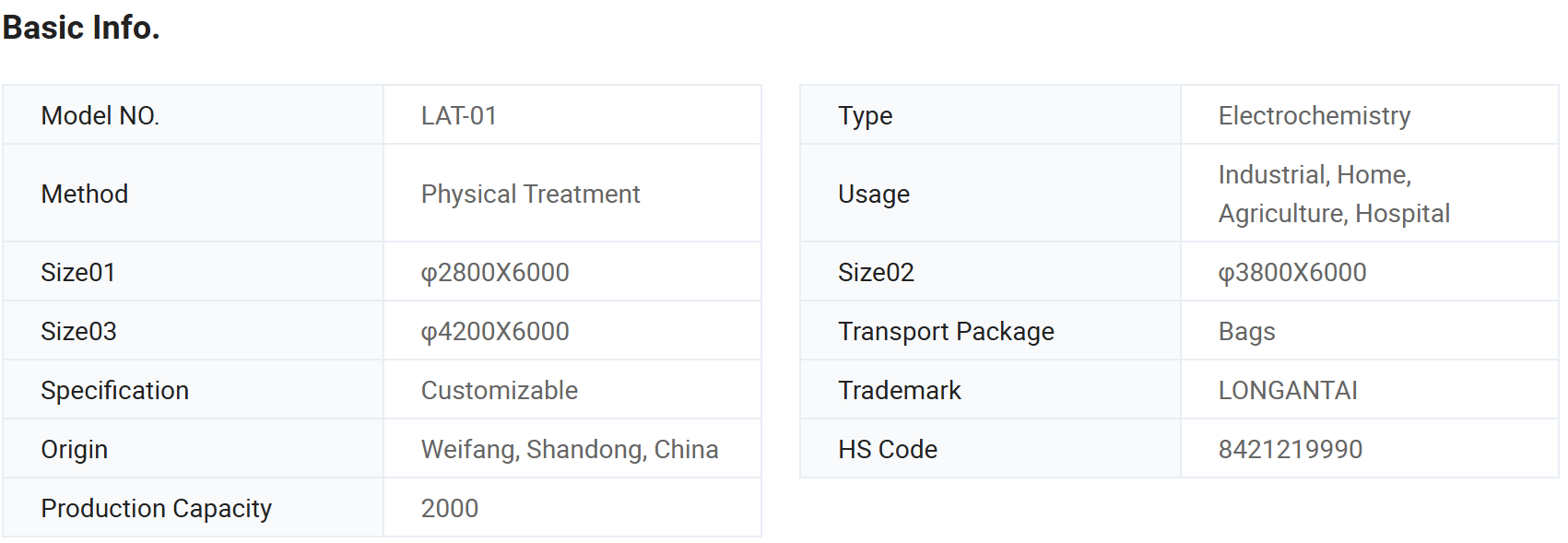1568x543 pixels.
Task: Select the Usage label cell
Action: 990,194
